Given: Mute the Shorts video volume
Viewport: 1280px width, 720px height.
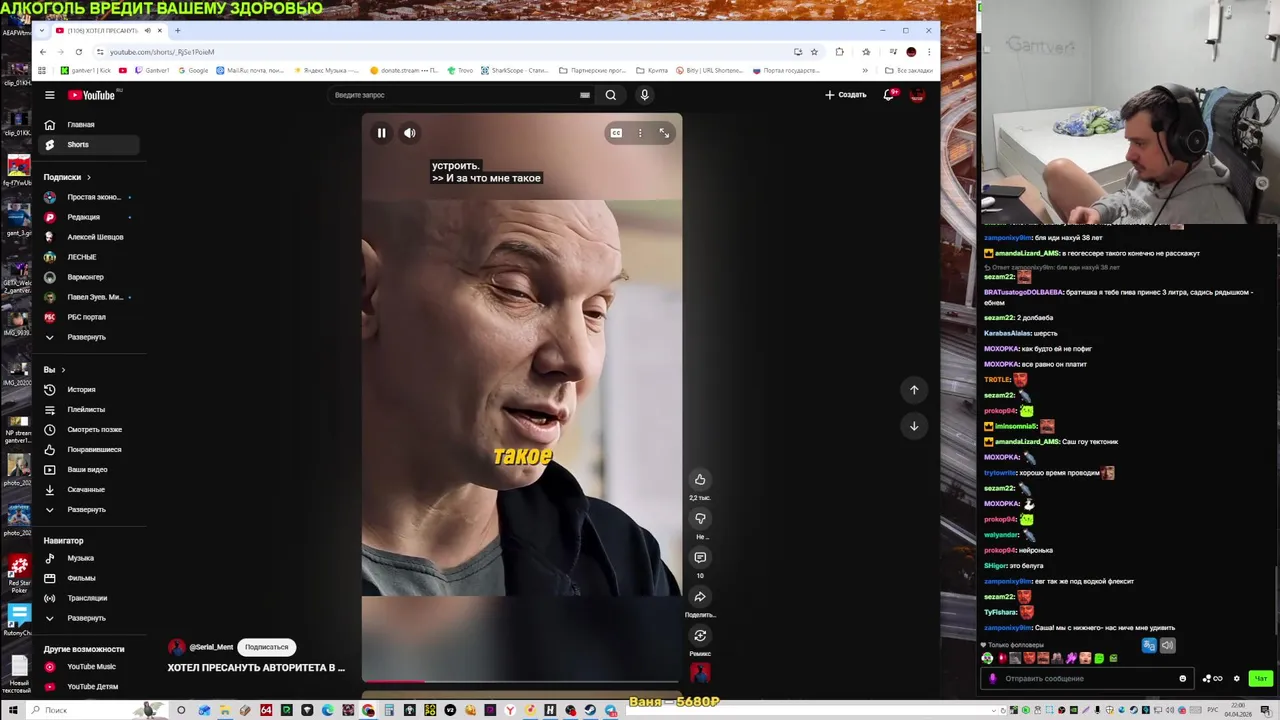Looking at the screenshot, I should coord(410,133).
